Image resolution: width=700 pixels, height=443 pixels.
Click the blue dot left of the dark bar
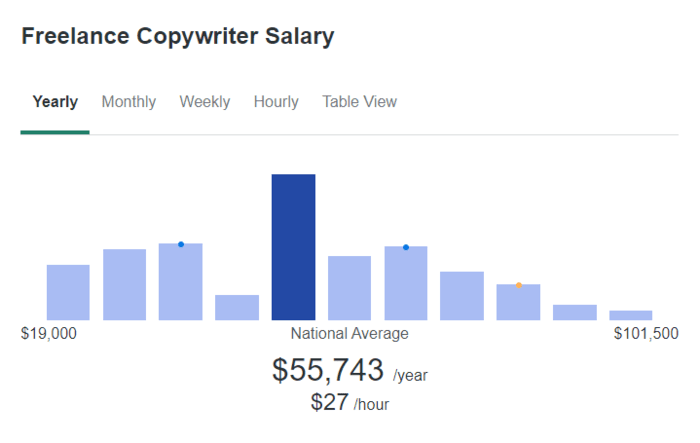(x=181, y=244)
